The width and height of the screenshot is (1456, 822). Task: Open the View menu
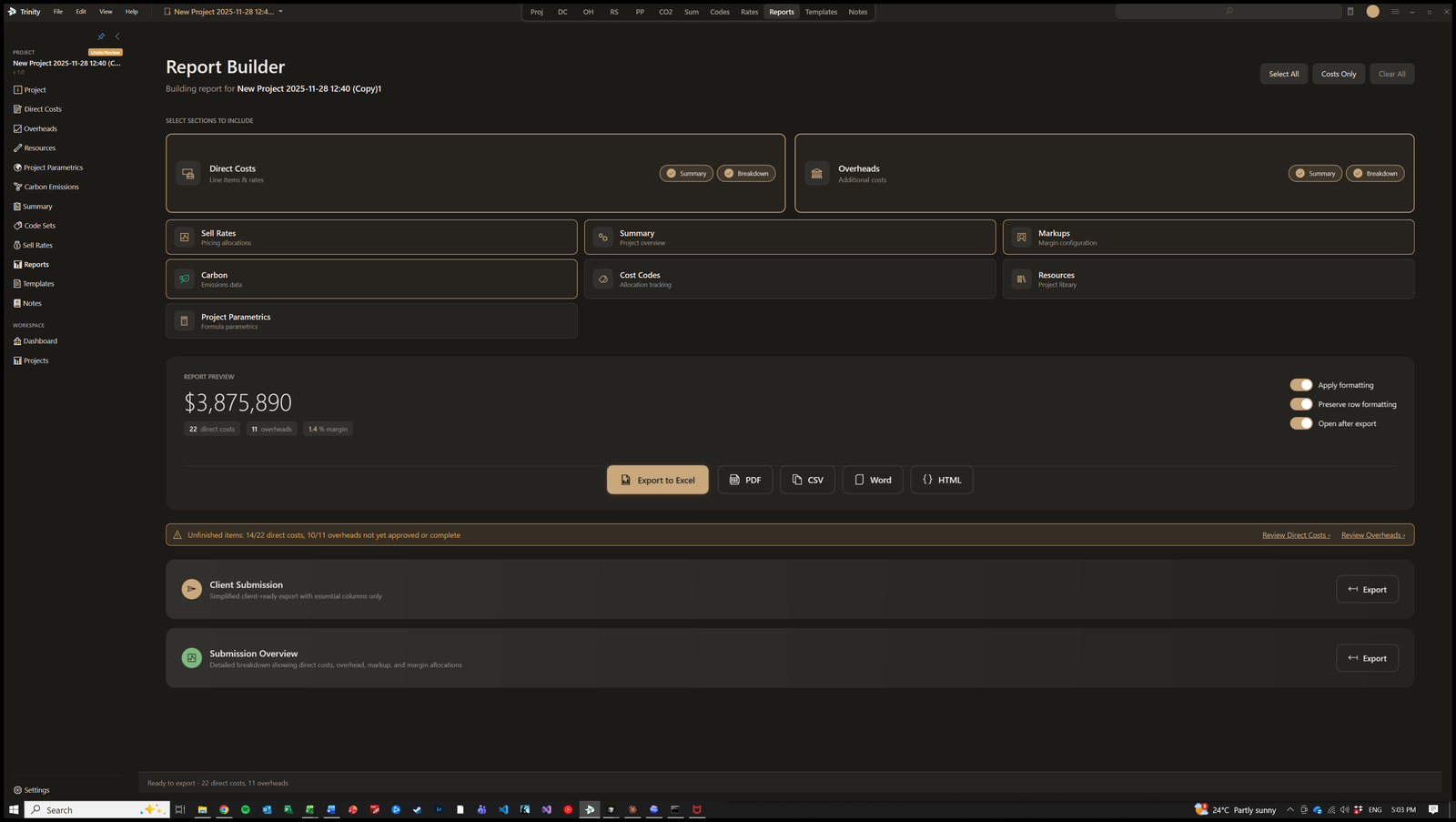point(106,12)
